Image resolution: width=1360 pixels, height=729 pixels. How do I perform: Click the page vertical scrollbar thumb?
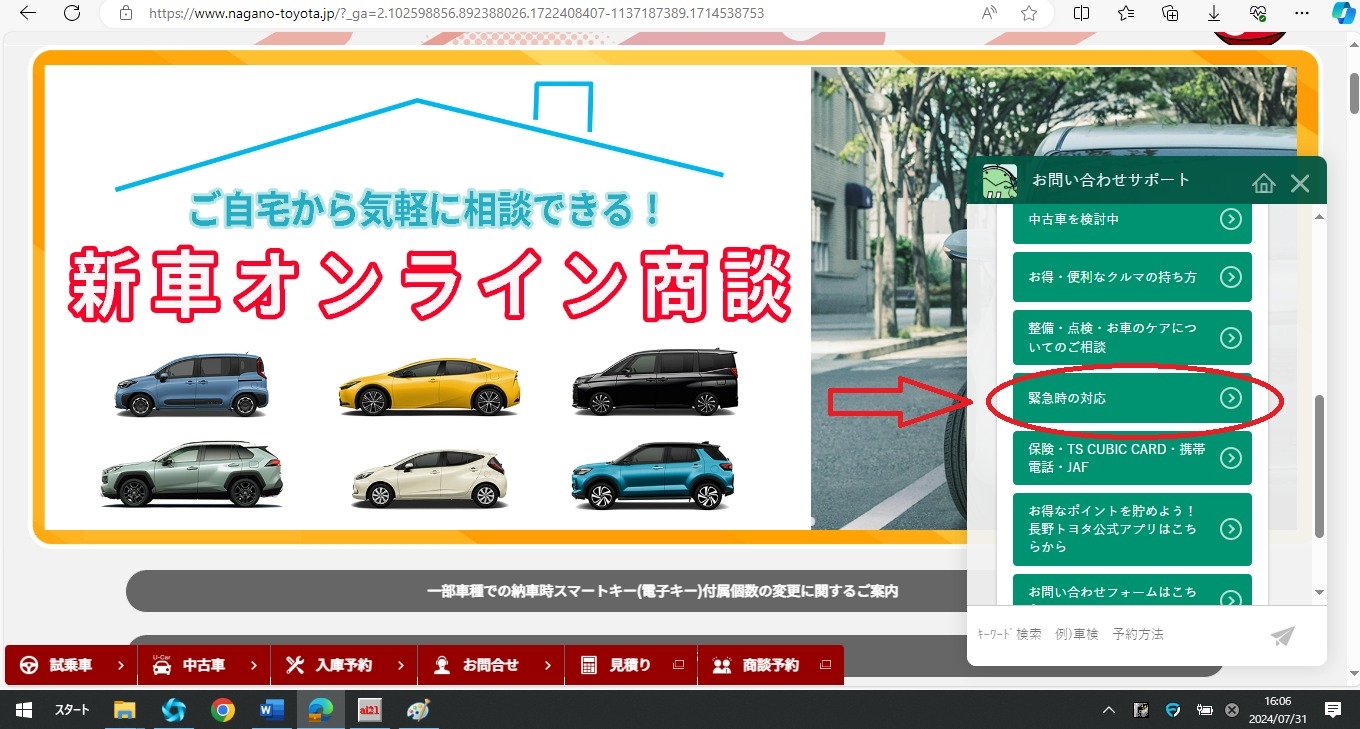click(x=1354, y=93)
